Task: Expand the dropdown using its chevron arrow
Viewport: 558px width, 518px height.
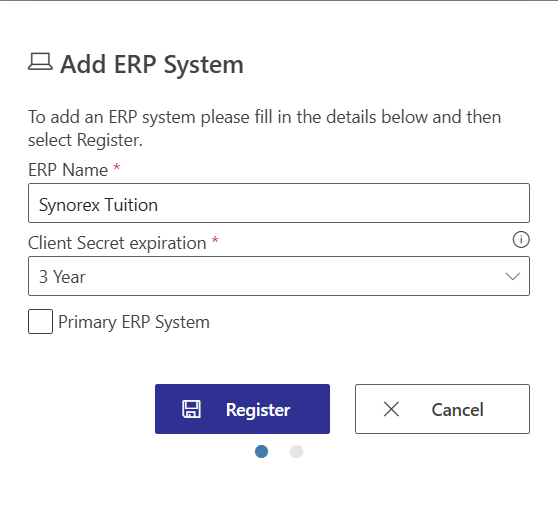Action: 512,276
